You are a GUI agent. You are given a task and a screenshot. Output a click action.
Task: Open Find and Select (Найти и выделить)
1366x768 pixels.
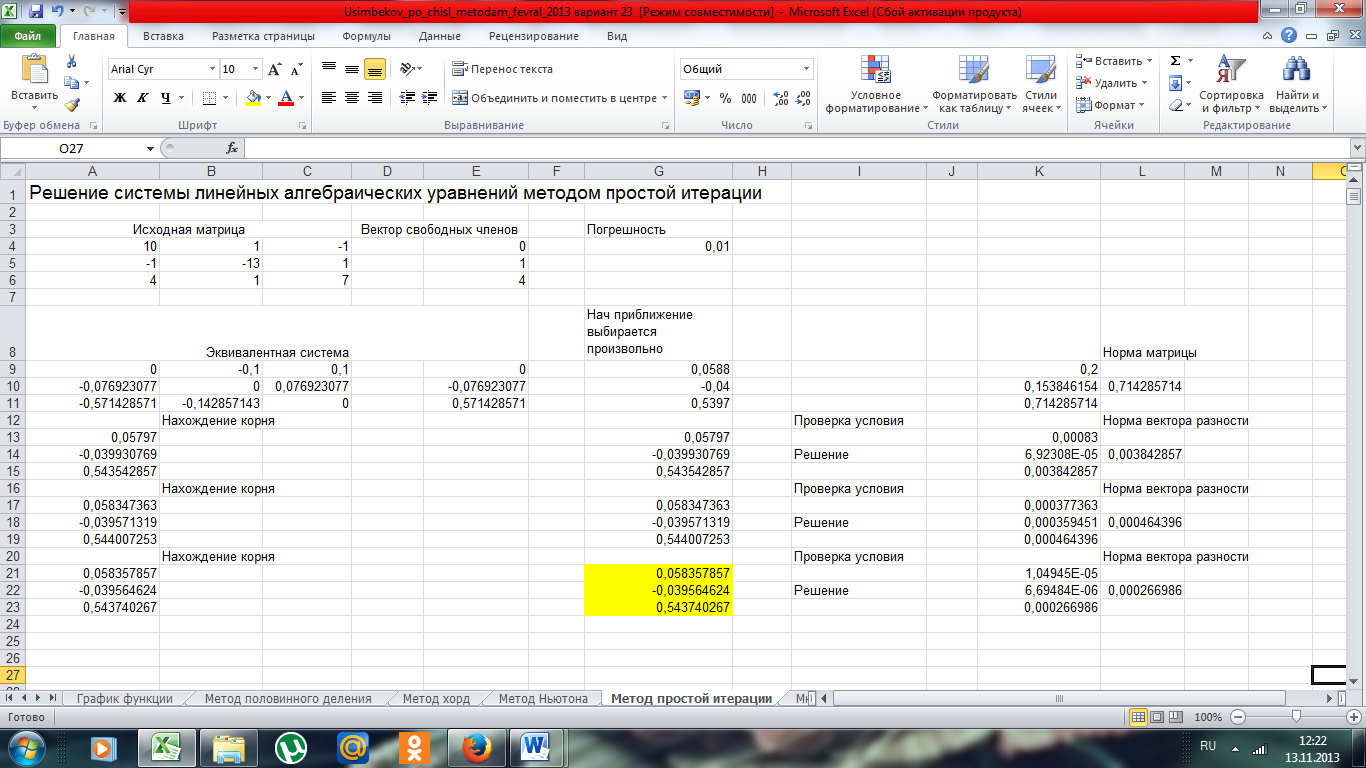[x=1298, y=85]
